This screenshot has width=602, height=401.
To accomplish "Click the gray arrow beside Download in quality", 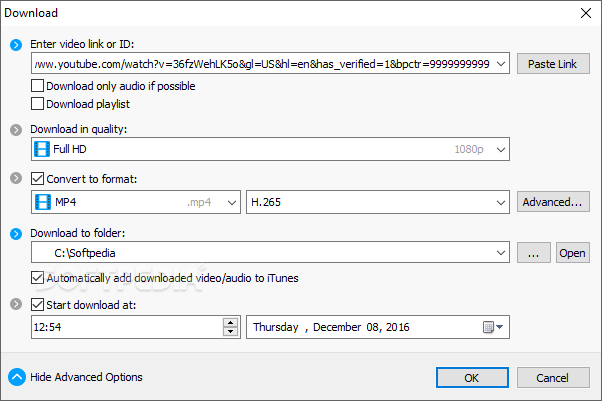I will tap(16, 130).
